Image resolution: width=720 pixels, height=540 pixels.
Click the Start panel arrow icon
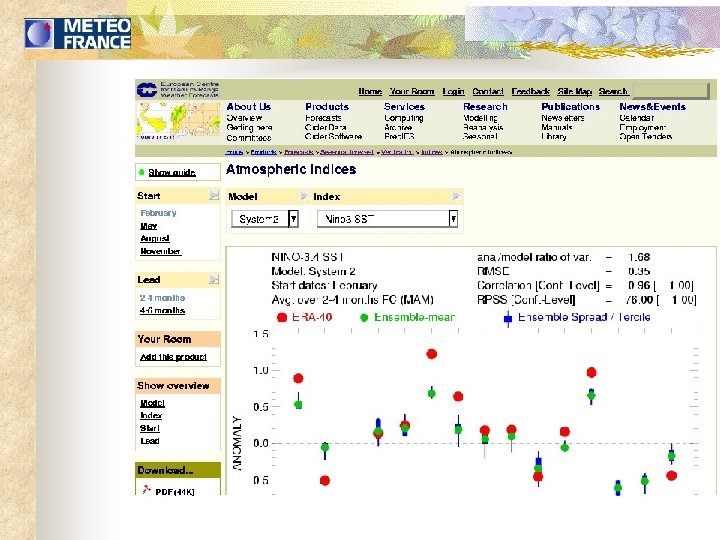coord(214,196)
